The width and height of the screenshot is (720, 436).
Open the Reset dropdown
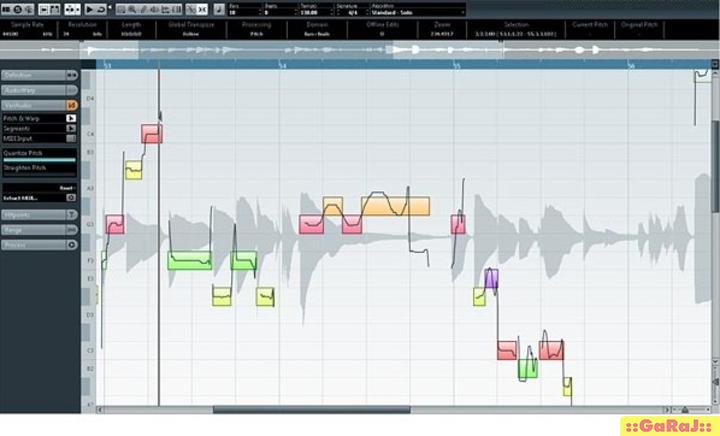point(68,188)
